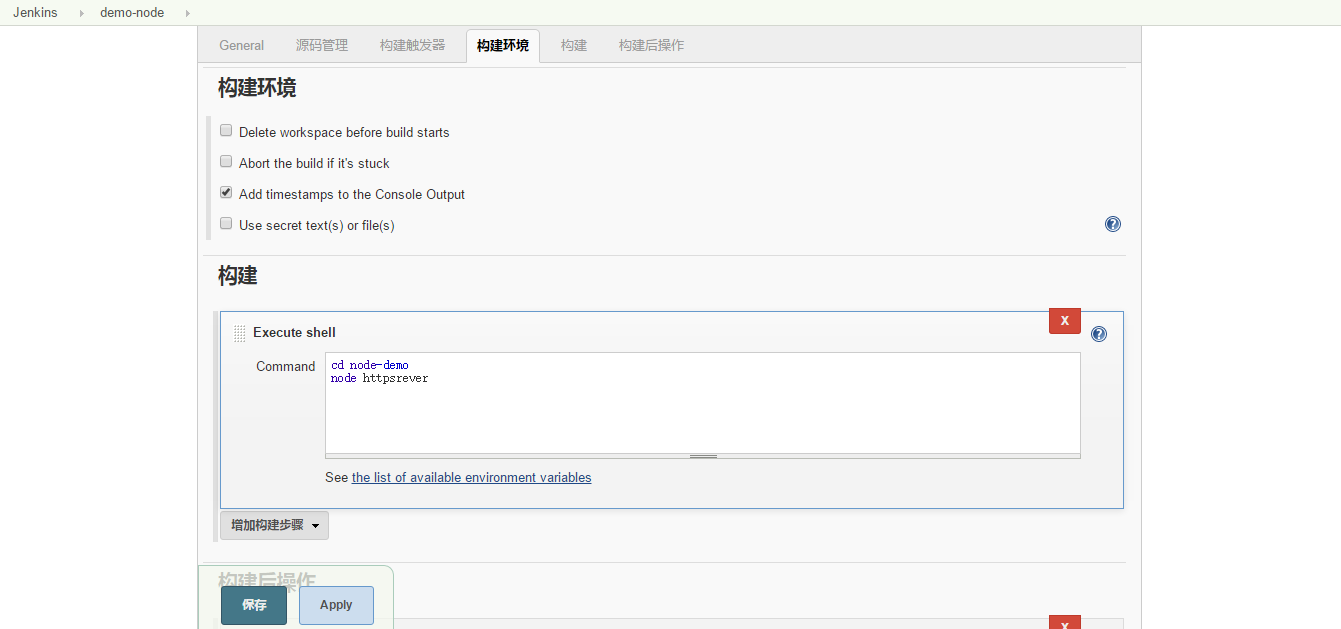Screen dimensions: 1341x629
Task: Go to the 构建触发器 tab
Action: (412, 45)
